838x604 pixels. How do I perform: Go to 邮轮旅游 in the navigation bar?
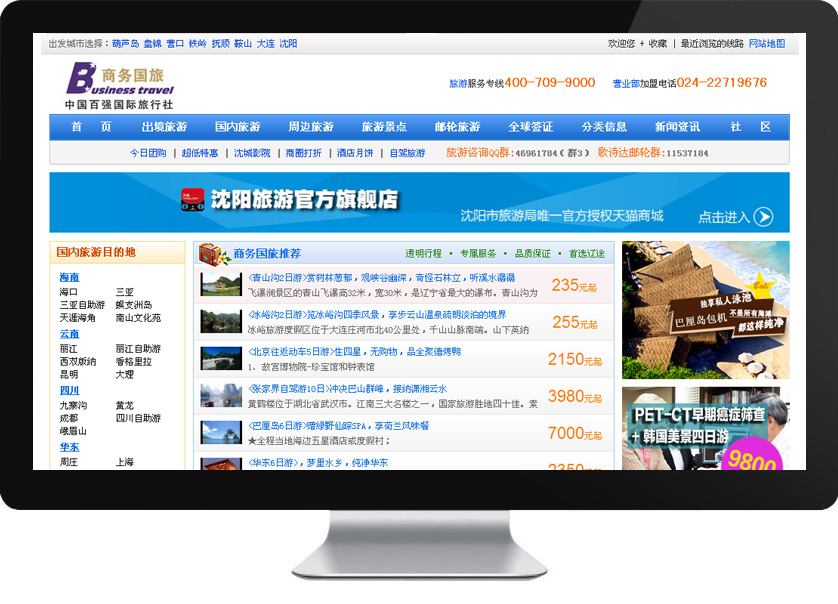click(x=457, y=127)
